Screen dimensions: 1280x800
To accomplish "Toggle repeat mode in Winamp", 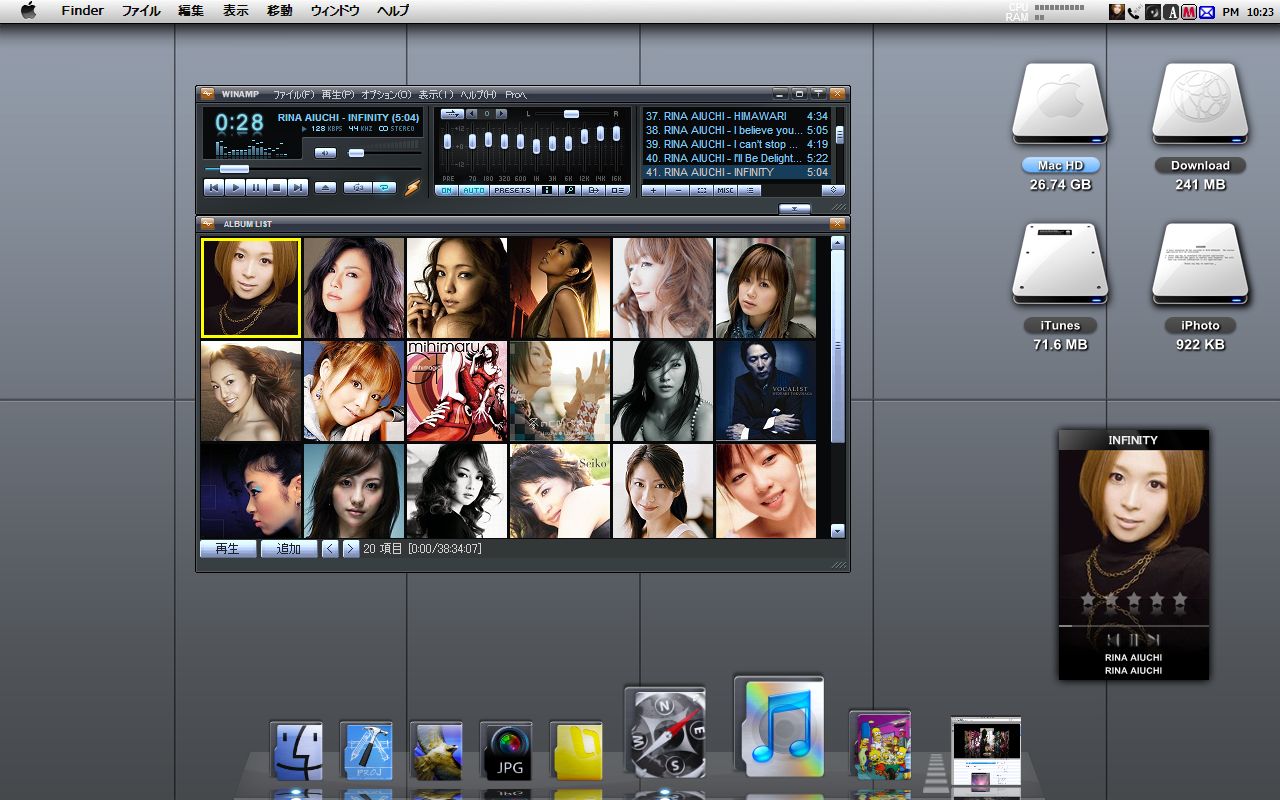I will click(x=384, y=187).
